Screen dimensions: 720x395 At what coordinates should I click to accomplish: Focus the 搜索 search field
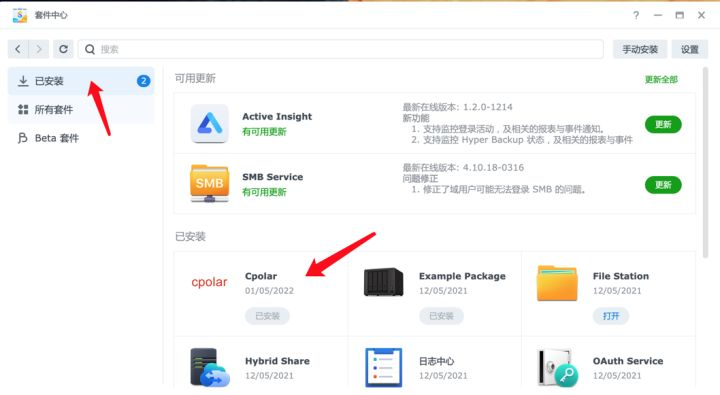pyautogui.click(x=340, y=49)
